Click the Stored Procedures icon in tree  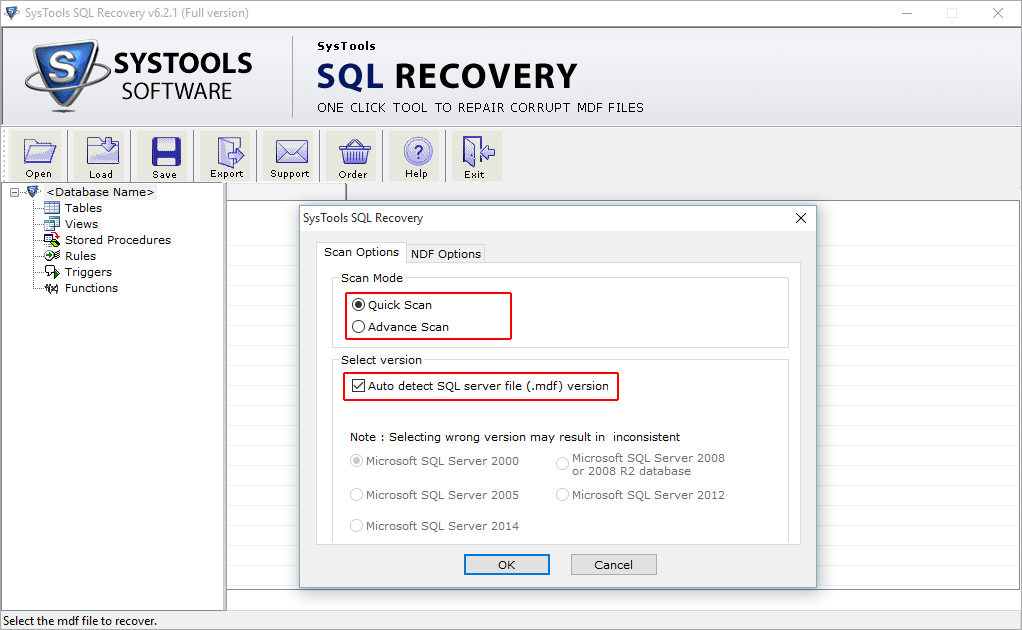tap(51, 240)
